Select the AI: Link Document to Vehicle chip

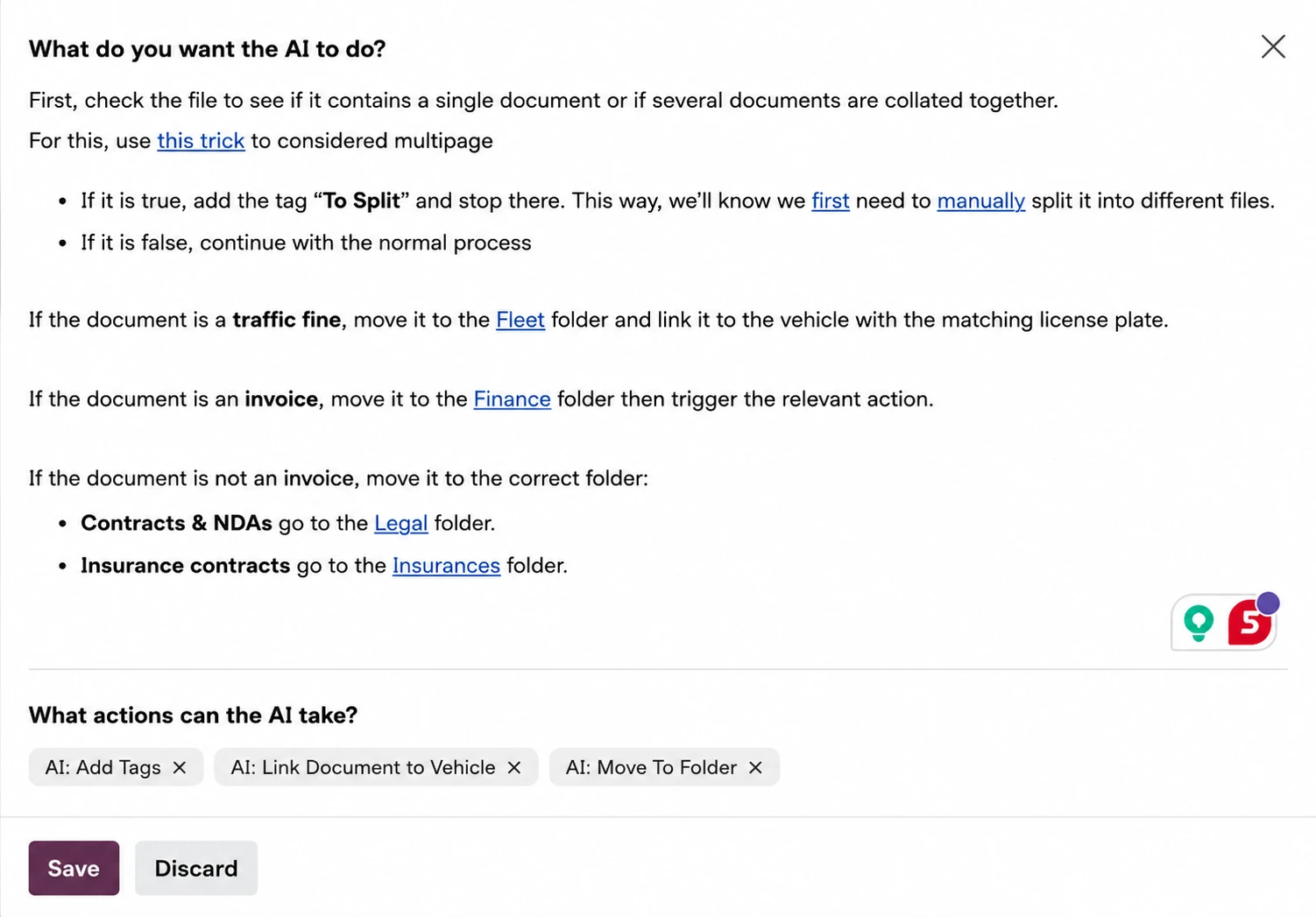pyautogui.click(x=363, y=767)
